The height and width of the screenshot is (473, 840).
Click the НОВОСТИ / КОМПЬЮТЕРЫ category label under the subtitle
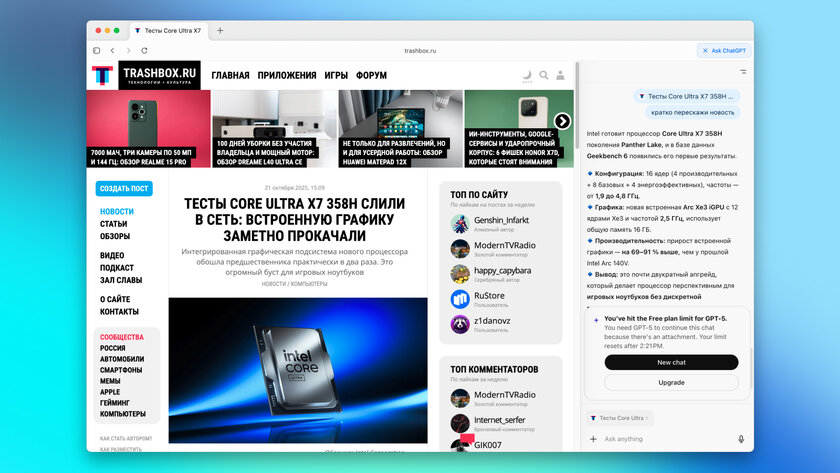coord(295,284)
